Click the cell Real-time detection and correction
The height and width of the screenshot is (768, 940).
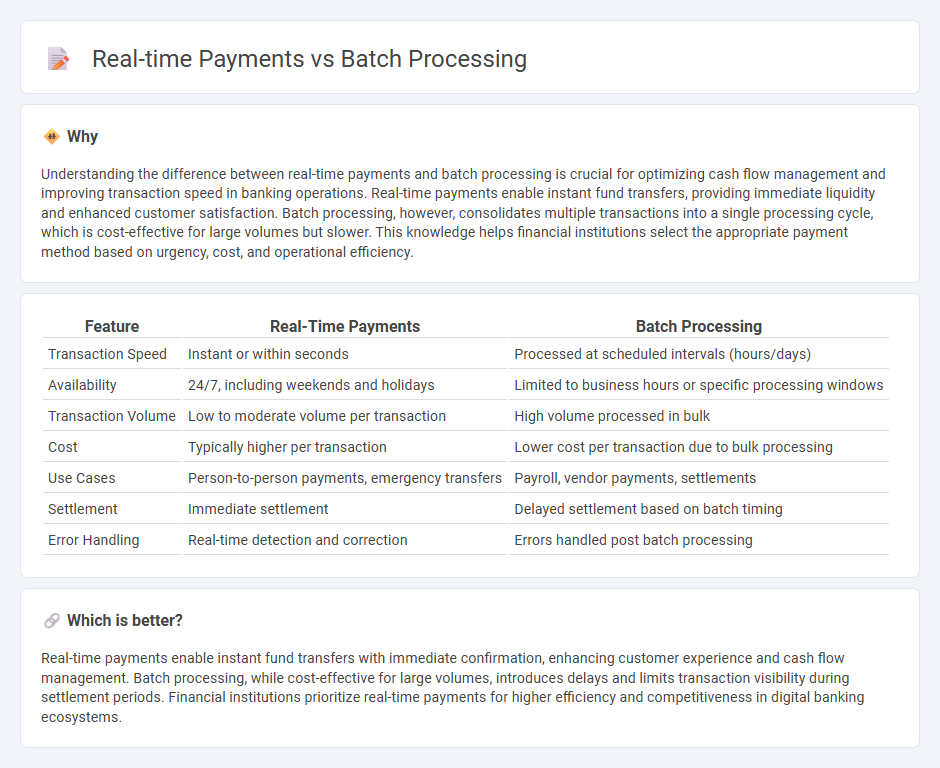(x=345, y=540)
